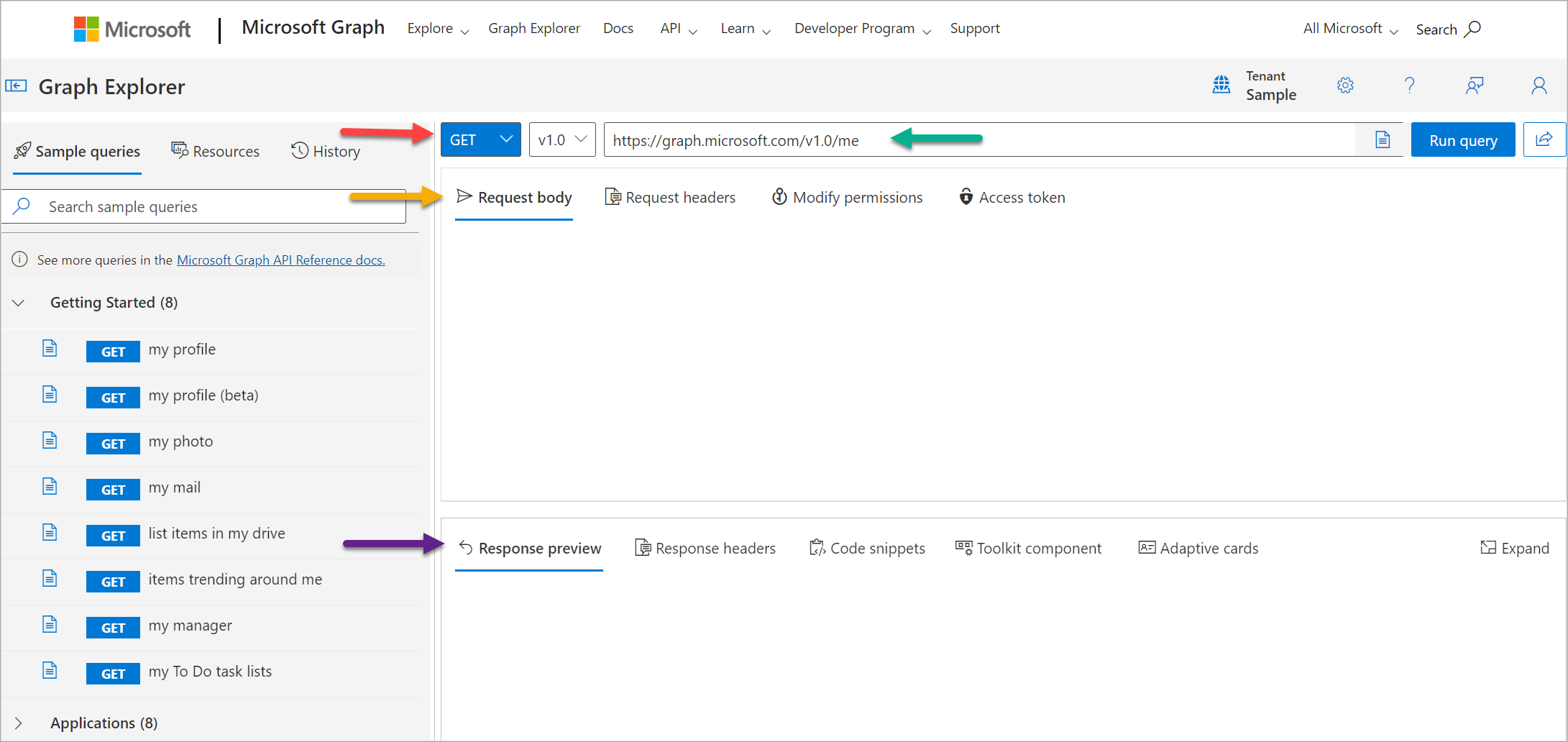Open the v1.0 API version dropdown

click(561, 139)
